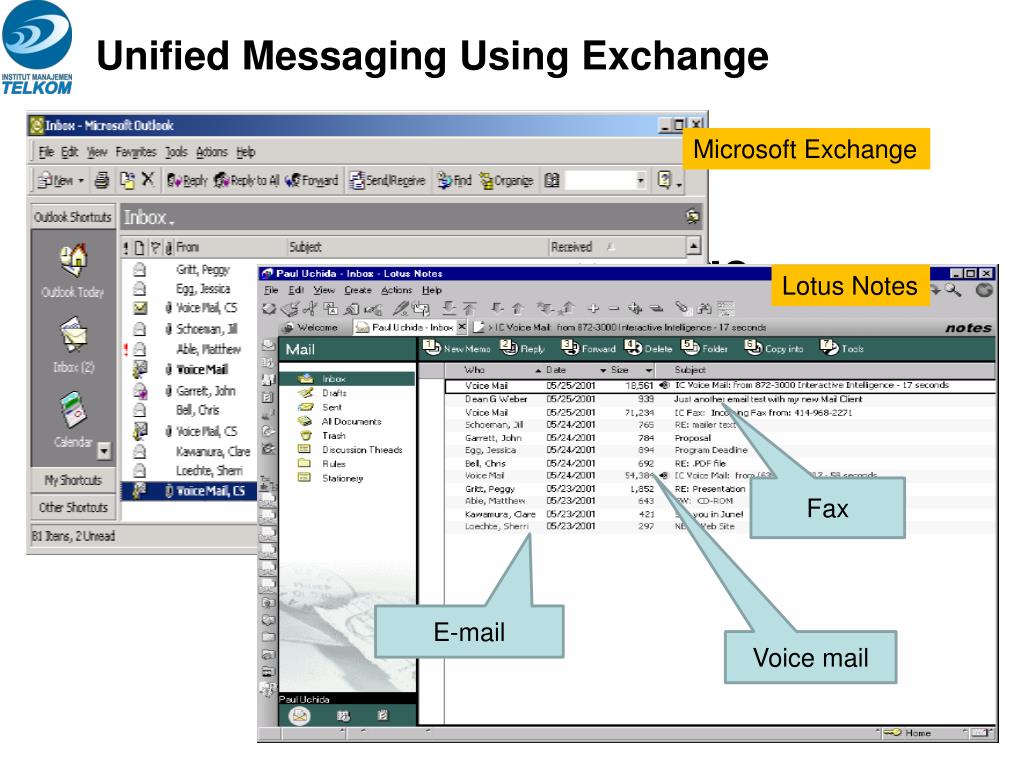Click Reply to All in Outlook toolbar
The image size is (1024, 768).
pyautogui.click(x=246, y=180)
